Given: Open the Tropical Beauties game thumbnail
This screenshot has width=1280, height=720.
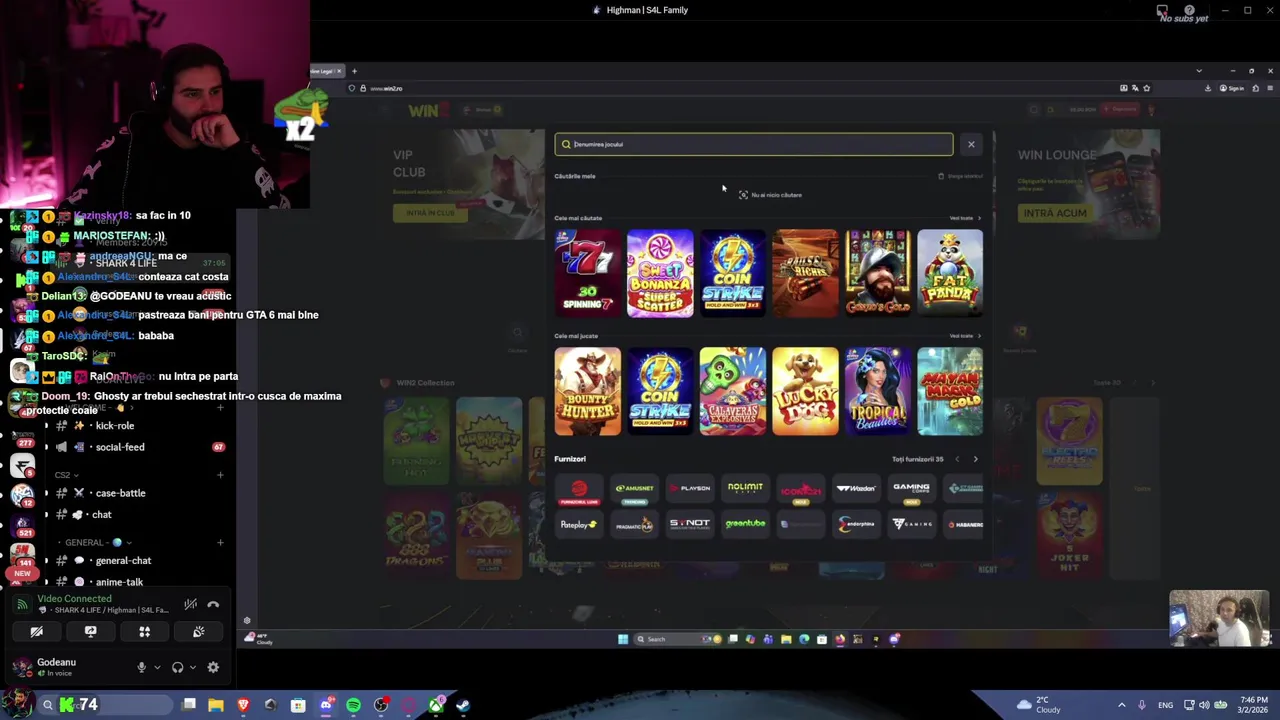Looking at the screenshot, I should click(x=878, y=391).
